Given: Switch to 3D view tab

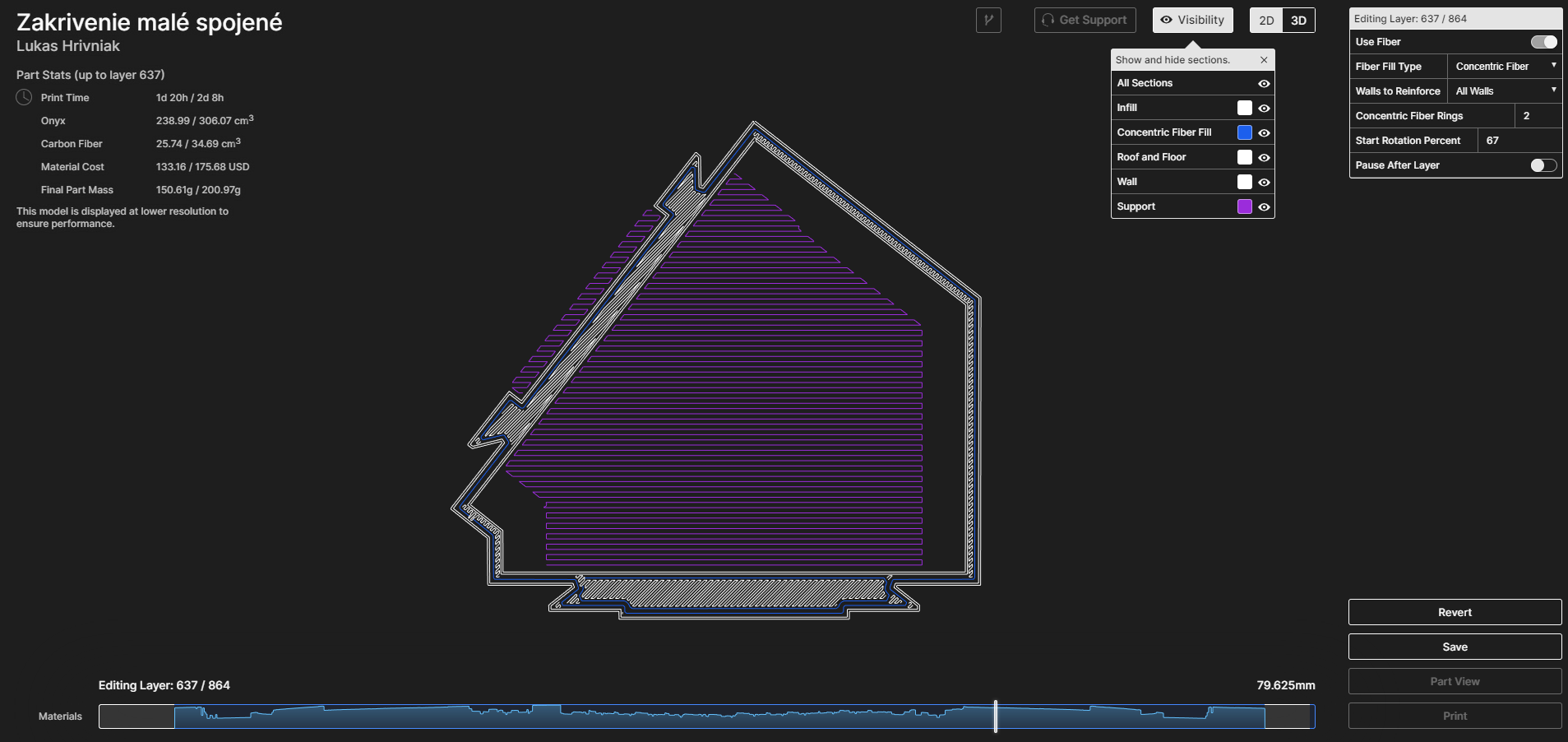Looking at the screenshot, I should (1298, 21).
